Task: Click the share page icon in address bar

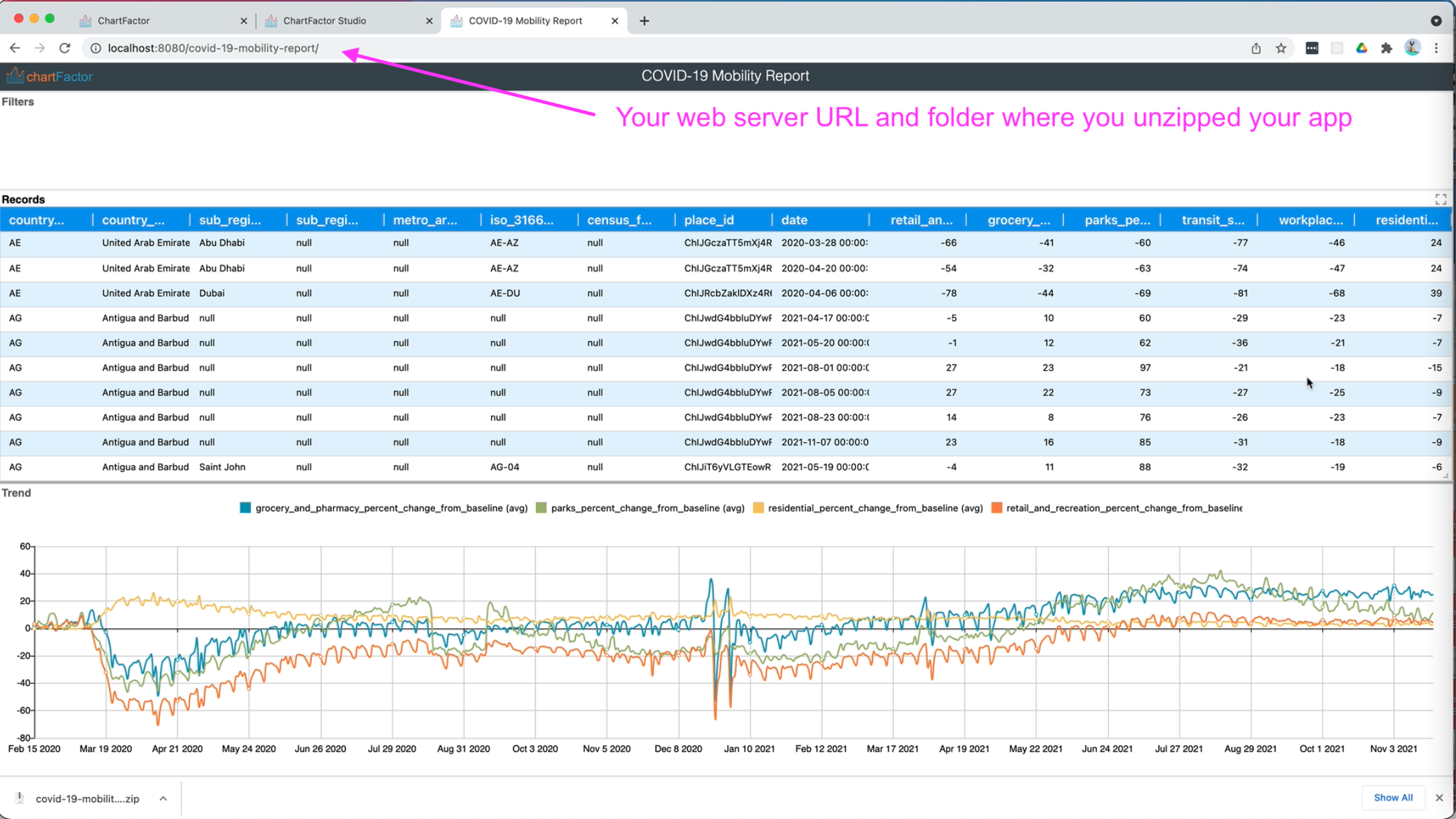Action: [1256, 48]
